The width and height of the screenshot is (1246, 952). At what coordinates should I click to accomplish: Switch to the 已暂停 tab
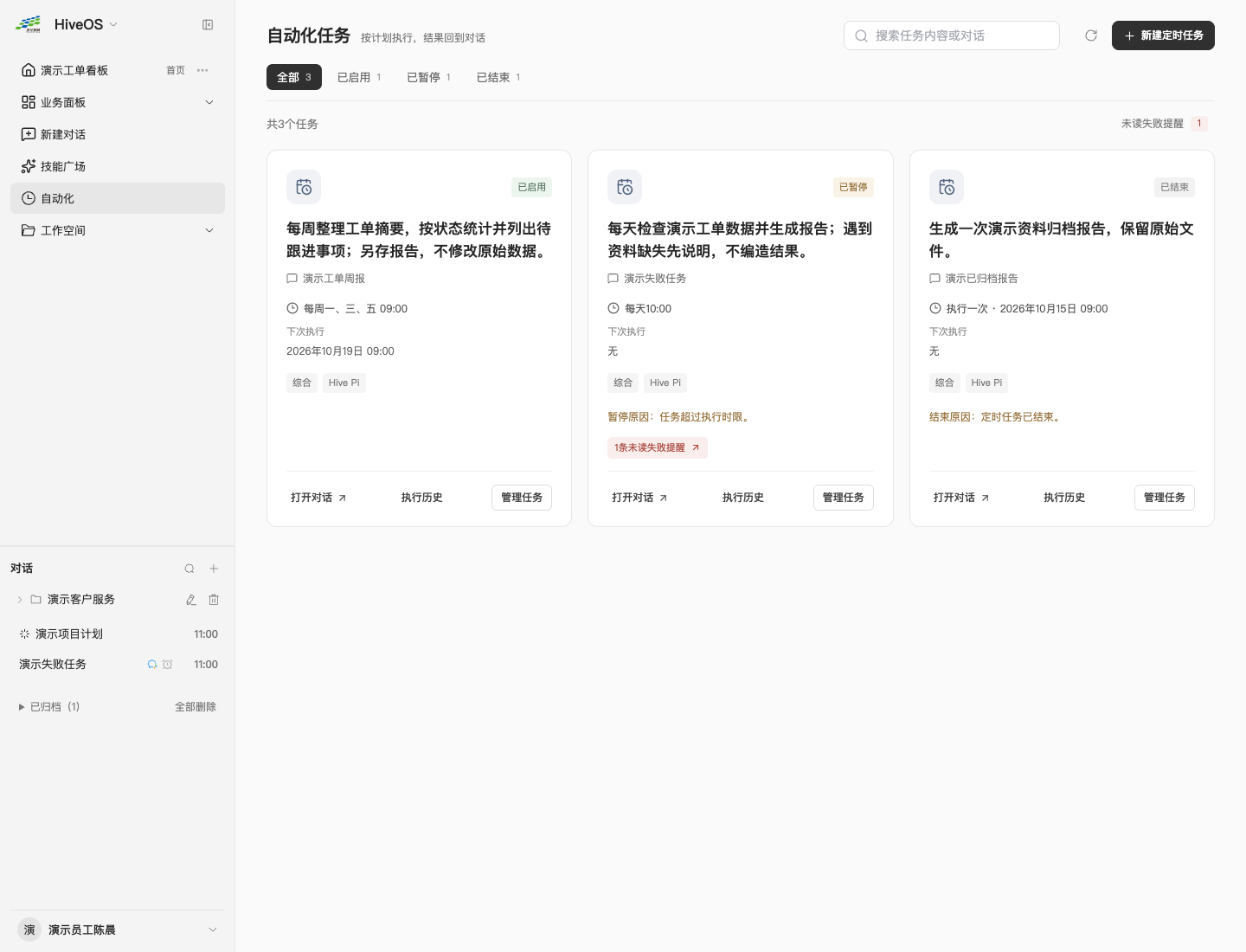429,77
